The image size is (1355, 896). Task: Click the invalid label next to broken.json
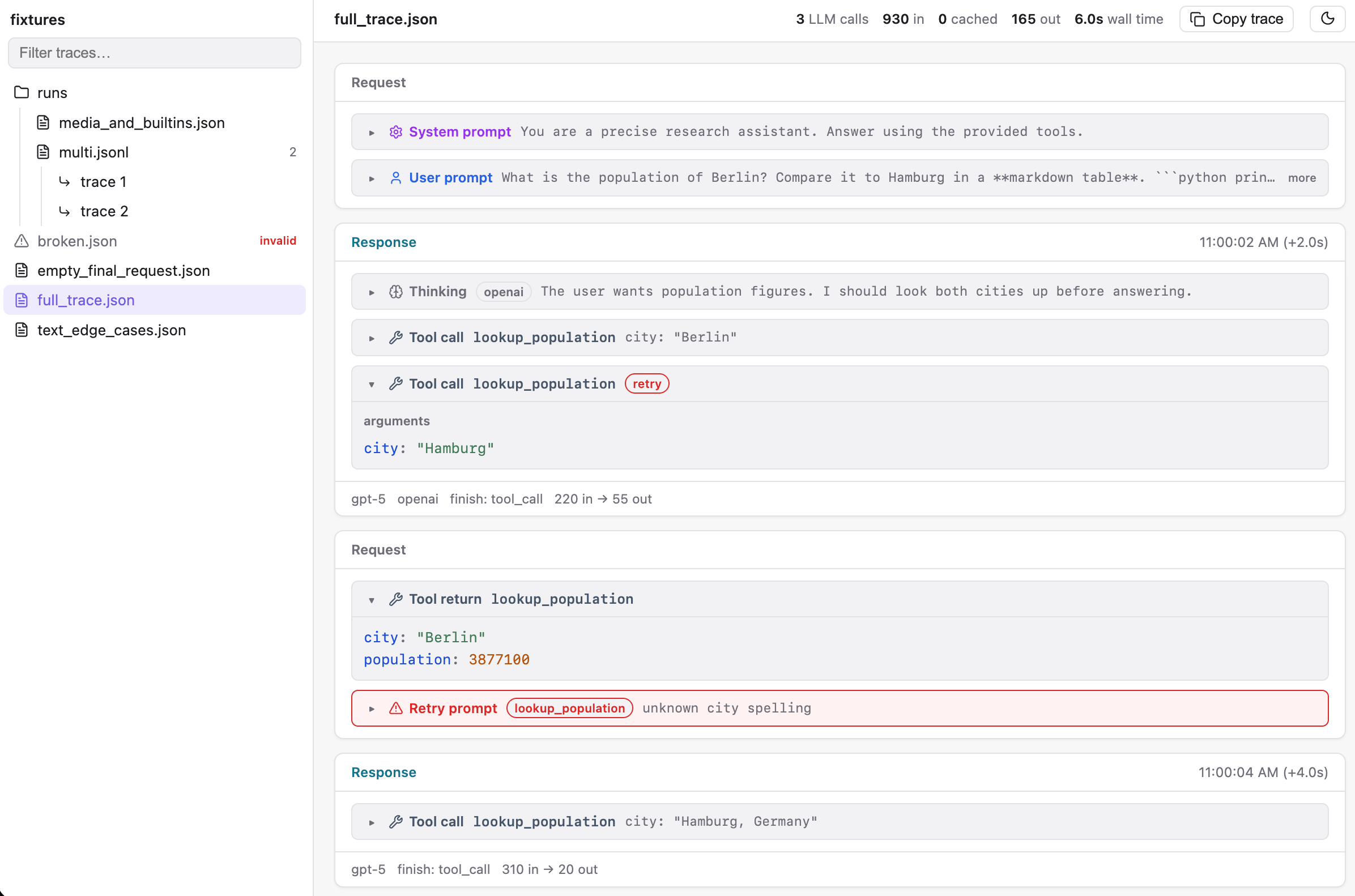278,241
